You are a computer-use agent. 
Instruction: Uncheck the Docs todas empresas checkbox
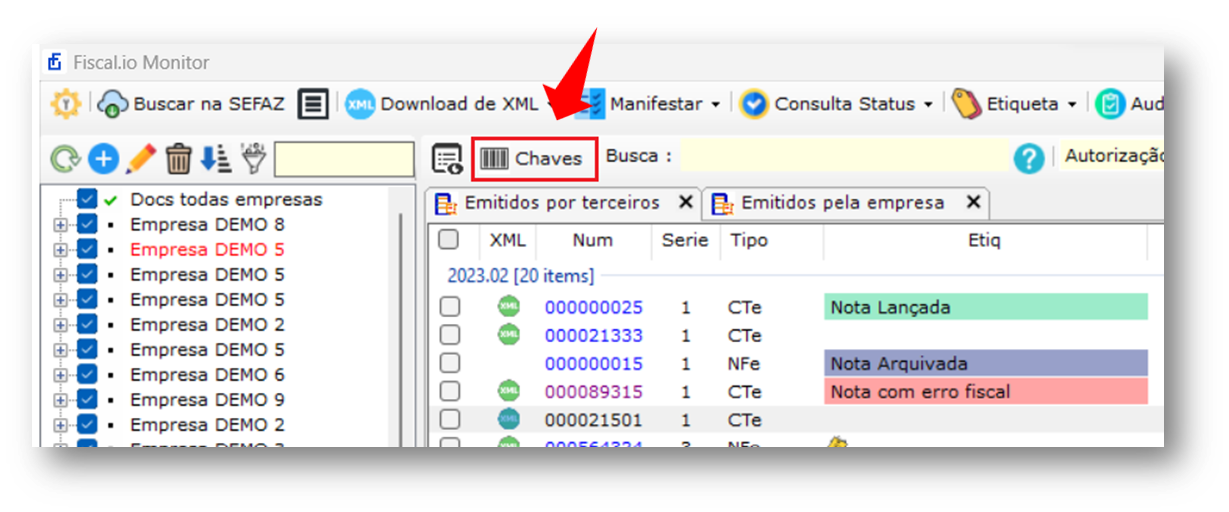87,199
